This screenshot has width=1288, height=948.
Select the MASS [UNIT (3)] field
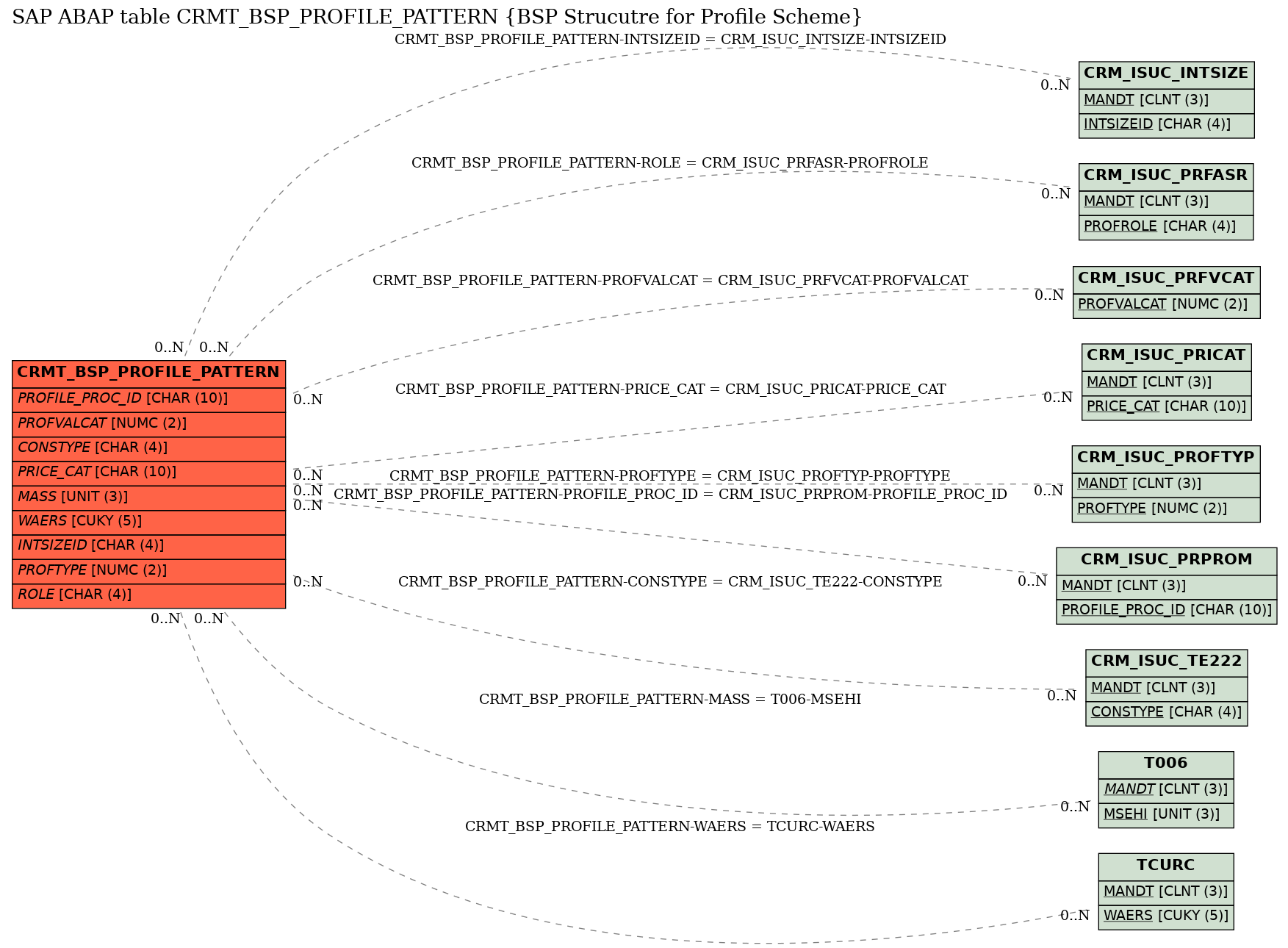point(148,498)
